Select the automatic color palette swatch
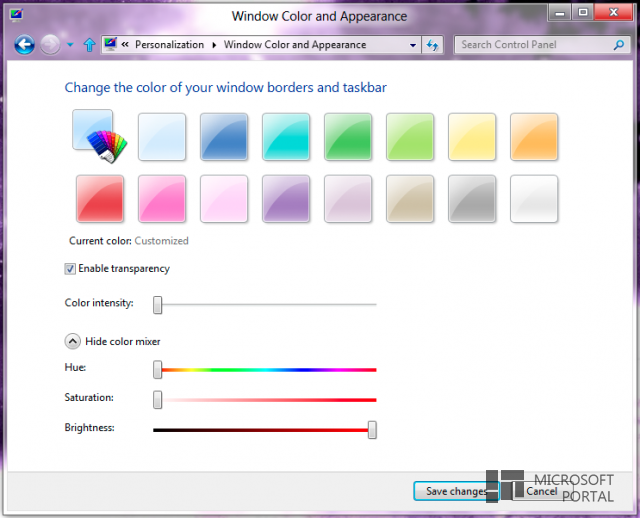The width and height of the screenshot is (640, 518). [x=99, y=136]
